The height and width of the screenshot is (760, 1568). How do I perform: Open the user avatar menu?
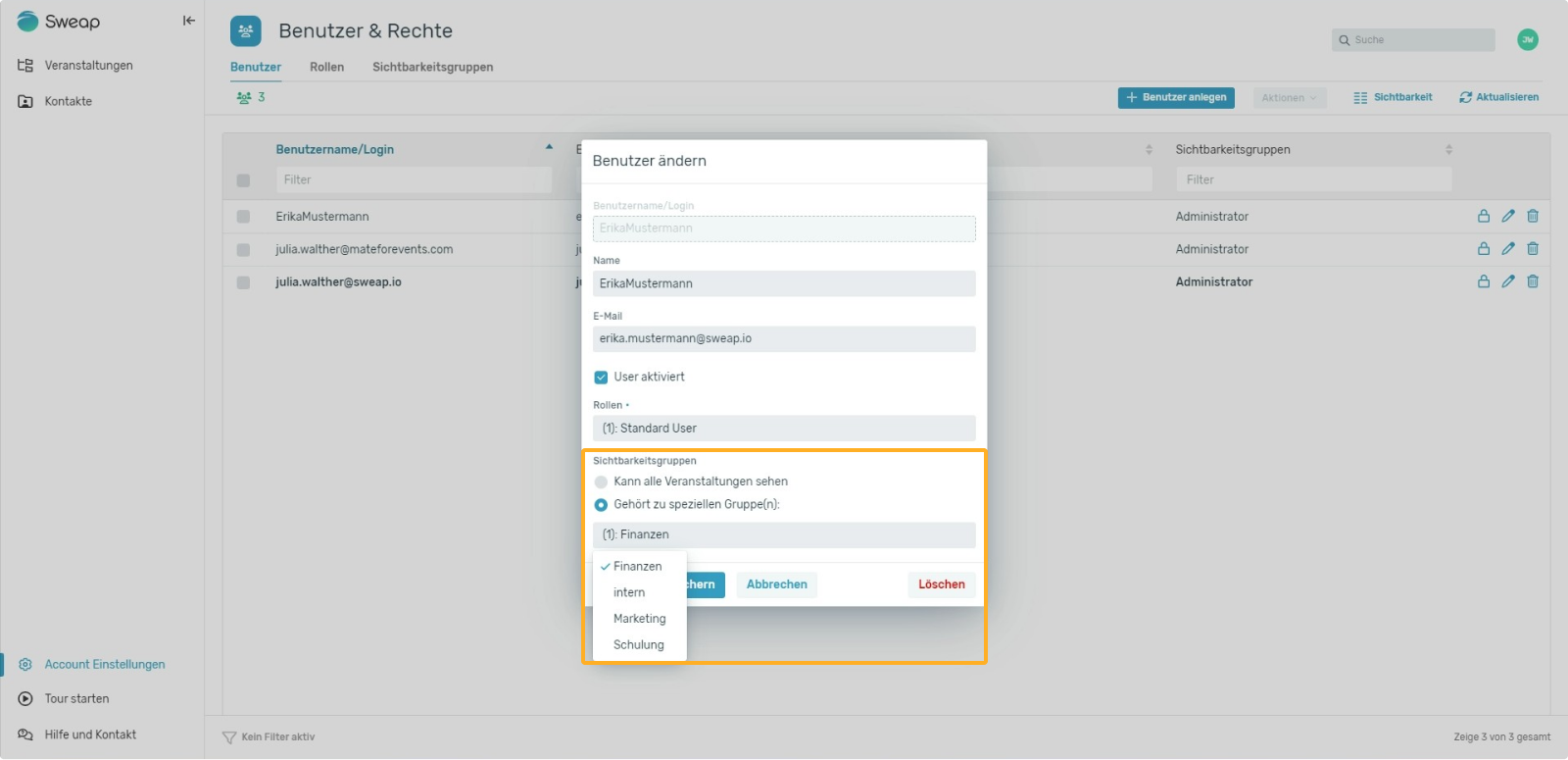tap(1527, 40)
